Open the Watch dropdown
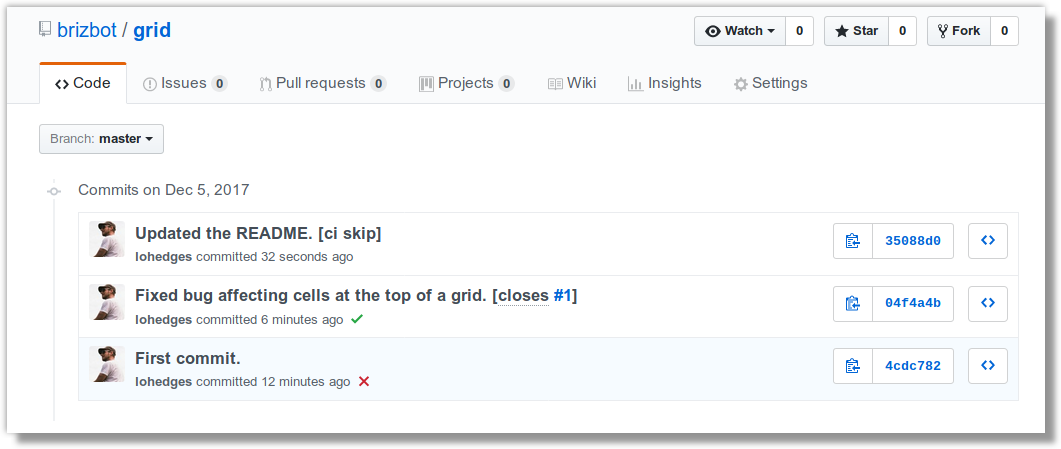The width and height of the screenshot is (1061, 449). click(x=740, y=31)
